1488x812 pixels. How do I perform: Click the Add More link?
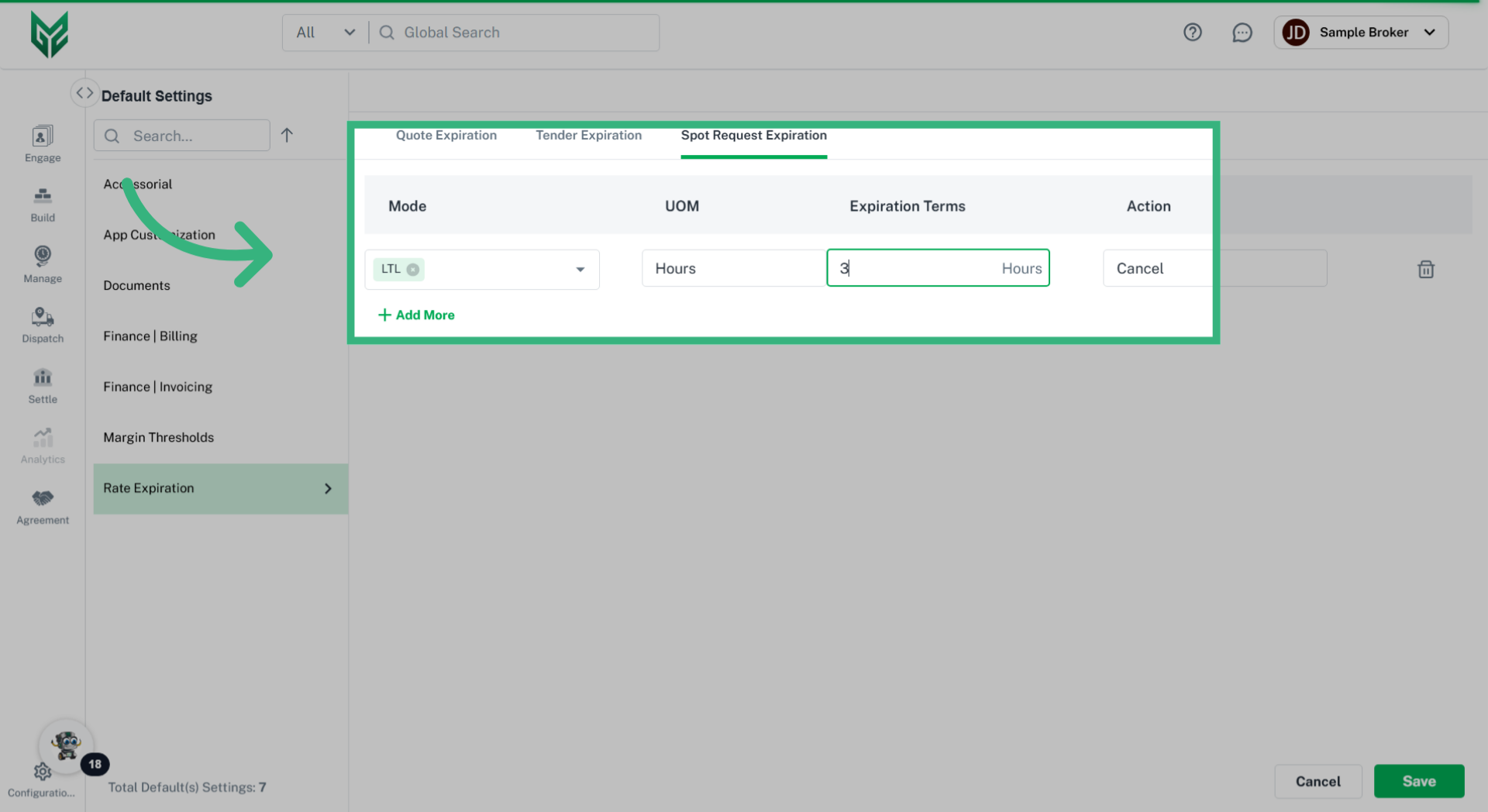416,315
